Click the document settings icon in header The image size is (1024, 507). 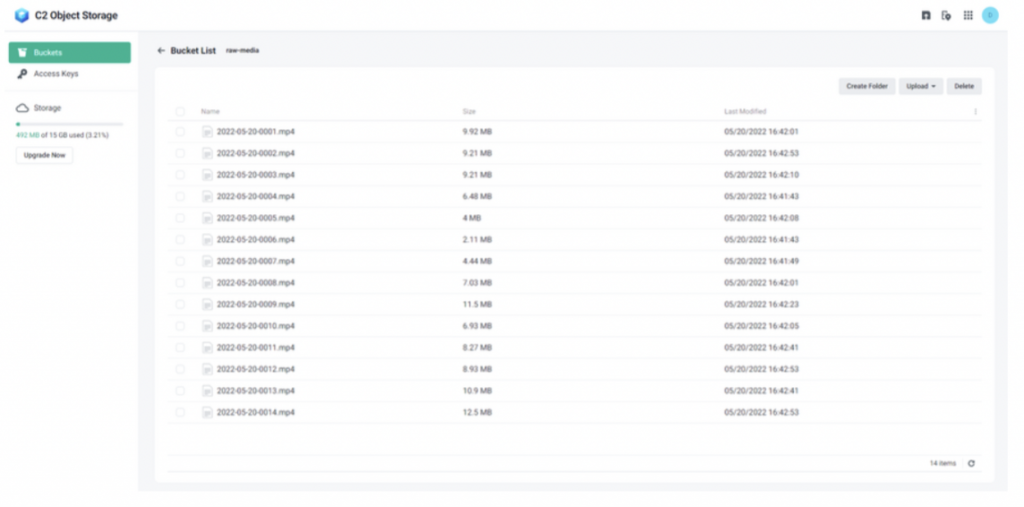tap(946, 15)
